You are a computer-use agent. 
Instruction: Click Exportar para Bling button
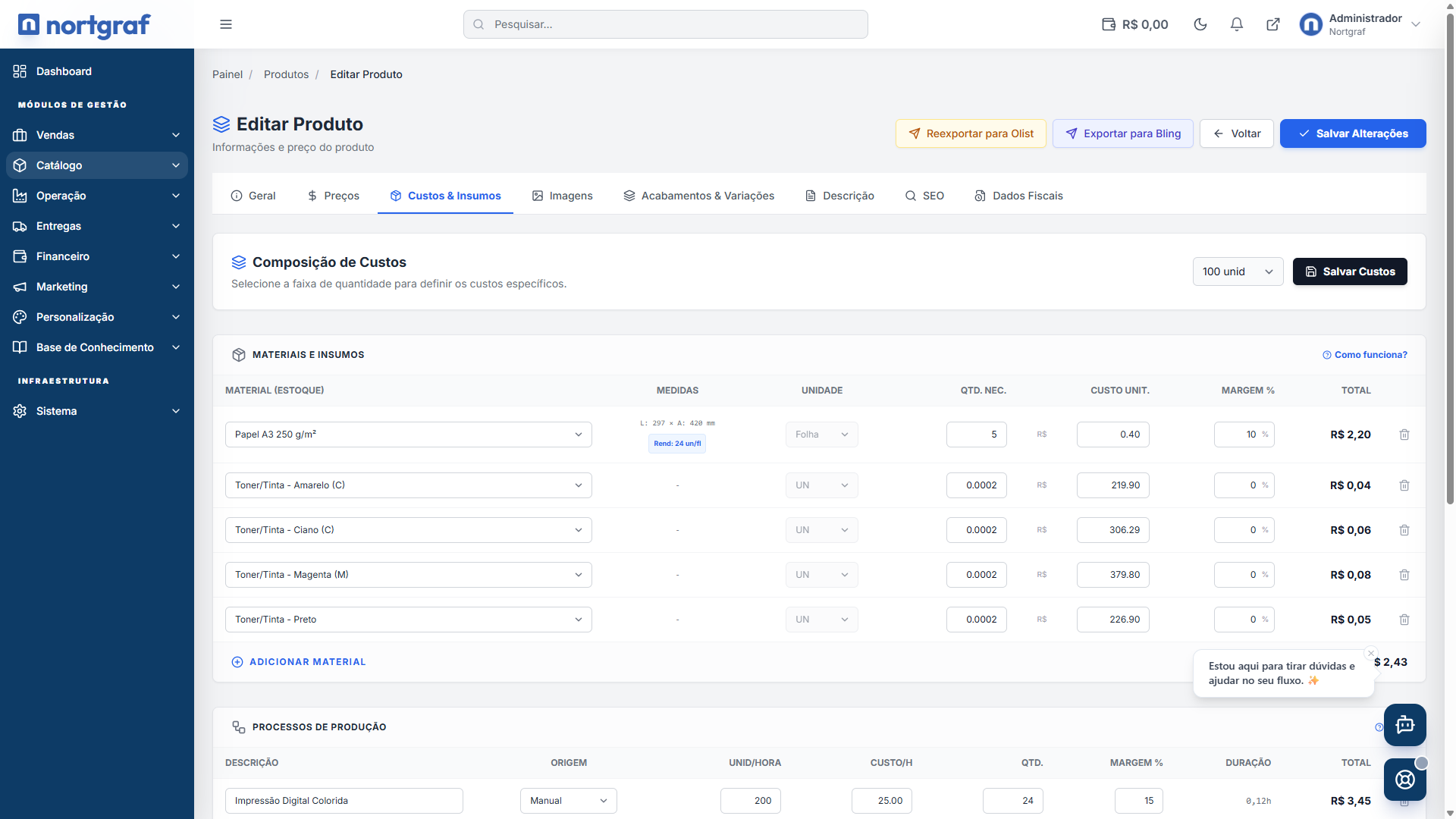1122,133
